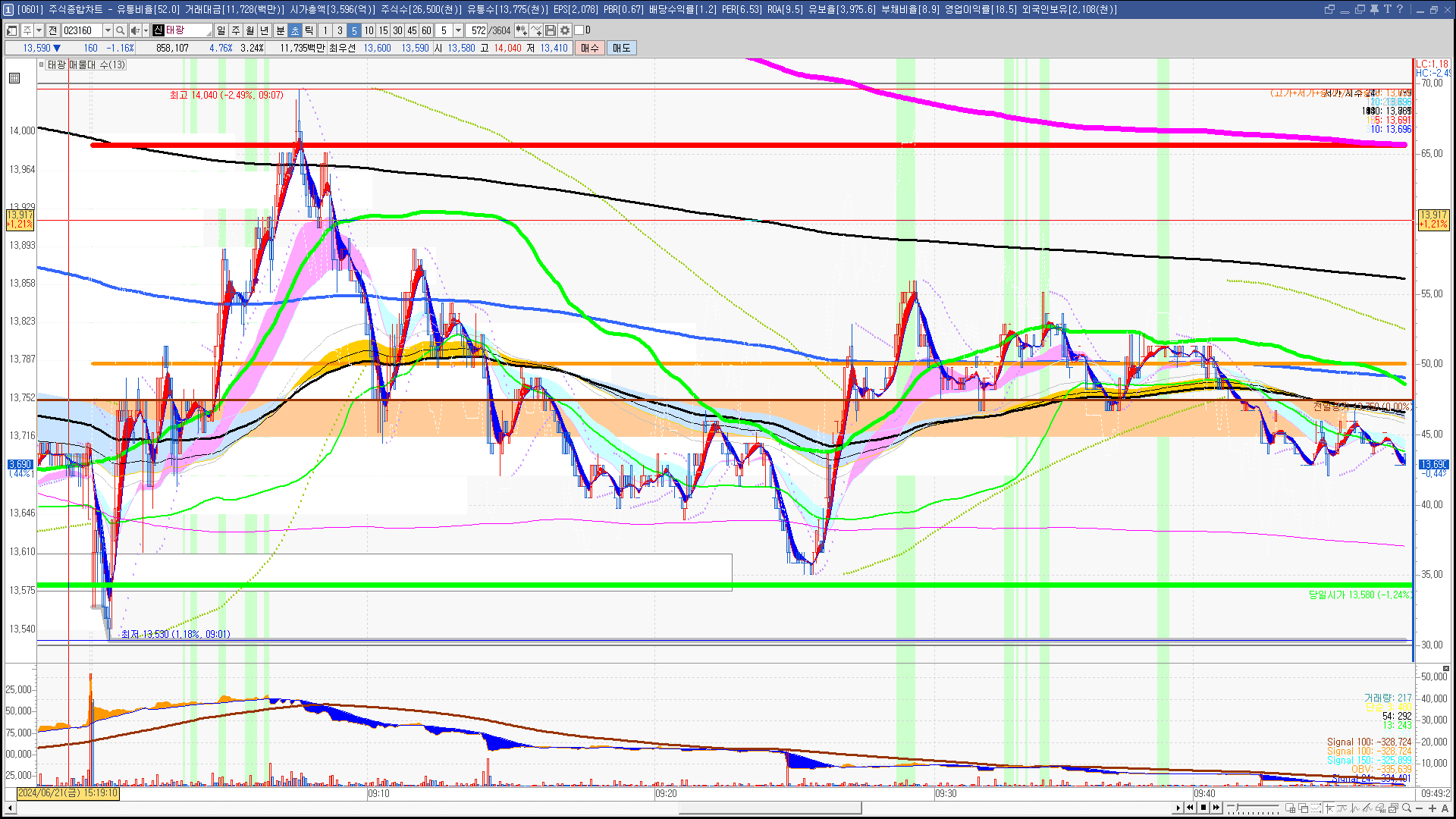
Task: Click the stock code search magnifier icon
Action: coord(121,30)
